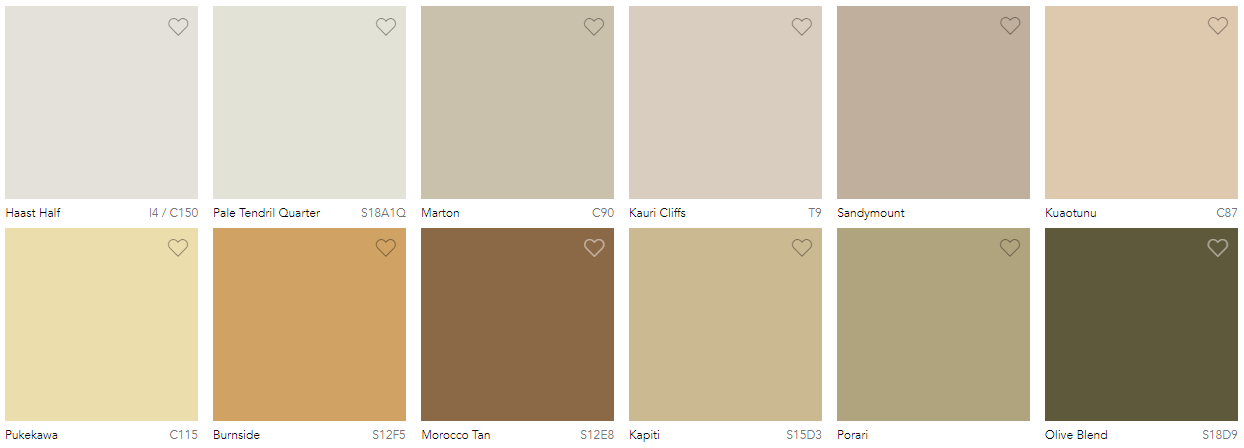This screenshot has width=1244, height=448.
Task: Favorite Morocco Tan using heart icon
Action: (594, 248)
